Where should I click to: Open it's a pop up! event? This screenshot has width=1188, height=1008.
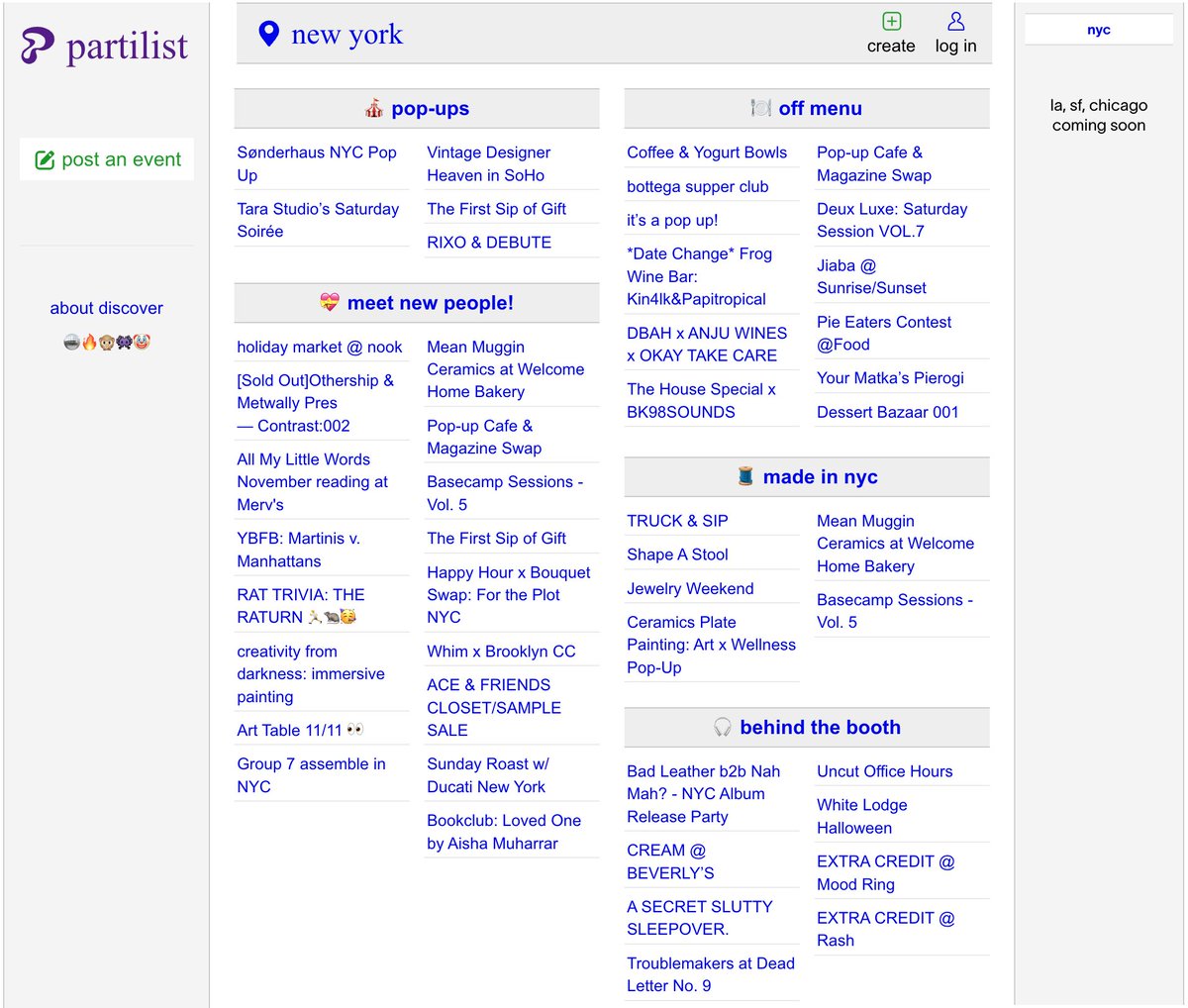pos(672,221)
